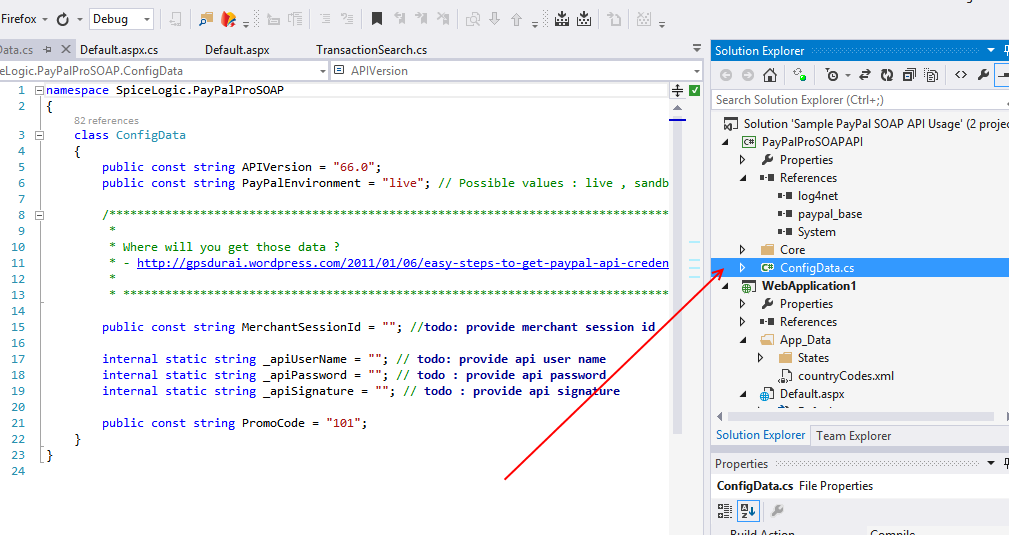Click the 82 references CodeLens link
Image resolution: width=1009 pixels, height=535 pixels.
(x=106, y=120)
